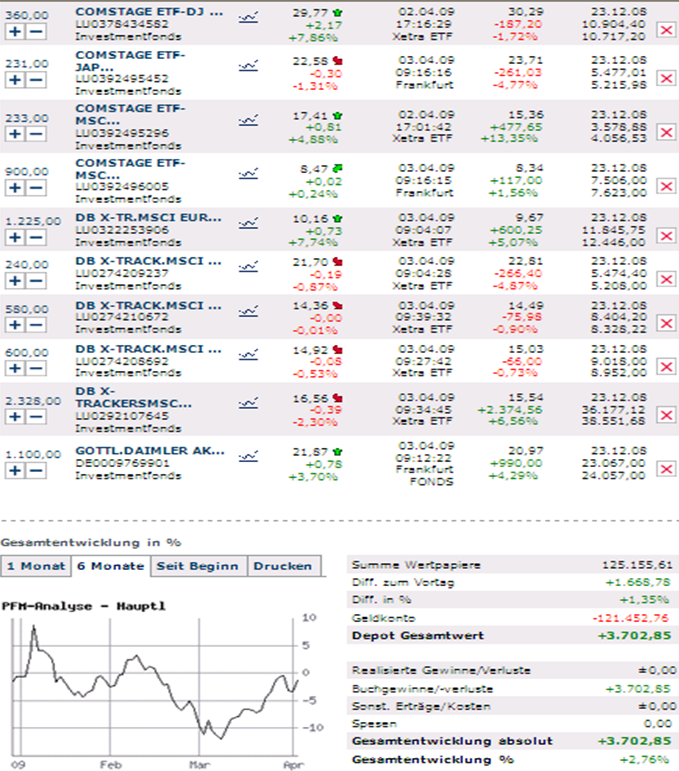This screenshot has height=771, width=679.
Task: Delete the LU0274210672 position with red X
Action: [667, 323]
